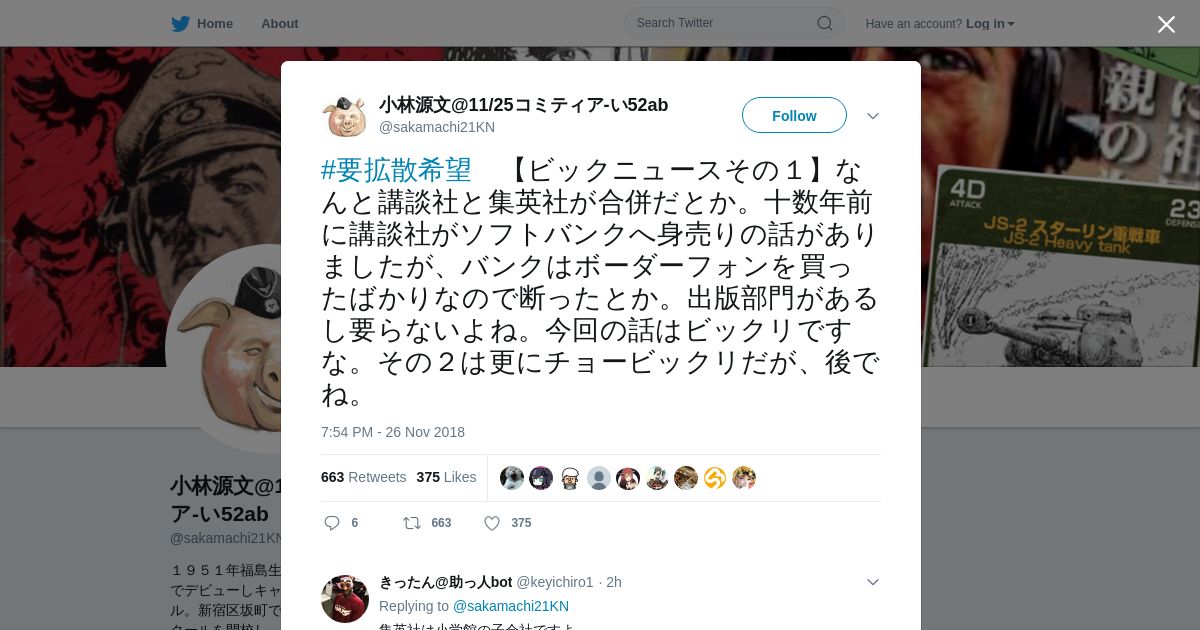Image resolution: width=1200 pixels, height=630 pixels.
Task: Expand the tweet options chevron near Follow
Action: pos(873,116)
